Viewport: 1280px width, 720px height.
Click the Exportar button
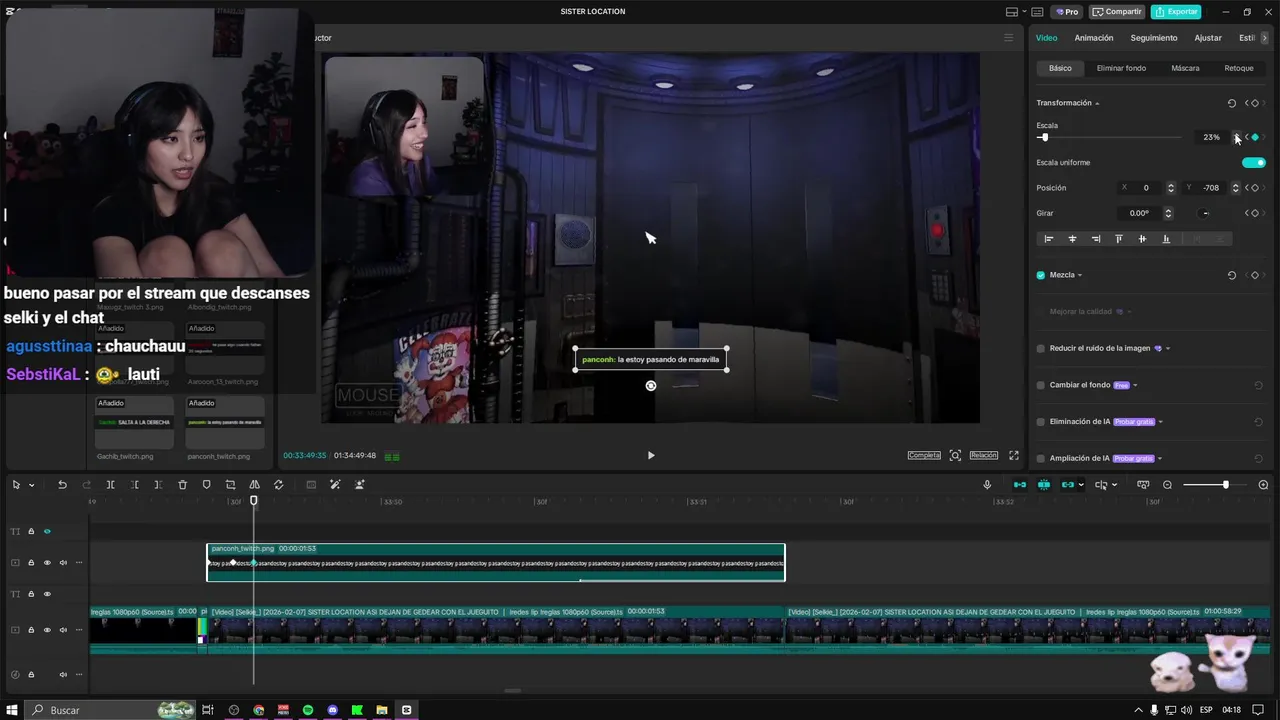coord(1176,12)
